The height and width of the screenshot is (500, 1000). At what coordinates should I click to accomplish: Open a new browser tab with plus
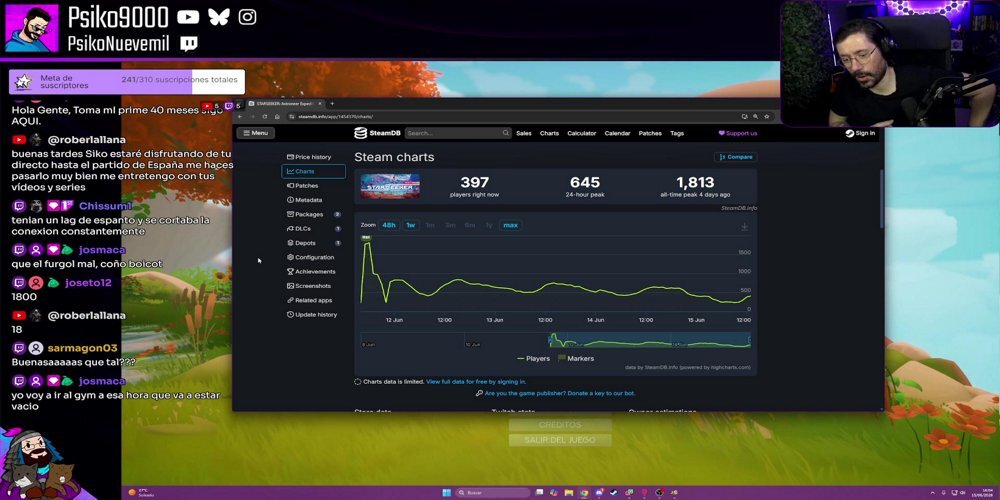[332, 103]
